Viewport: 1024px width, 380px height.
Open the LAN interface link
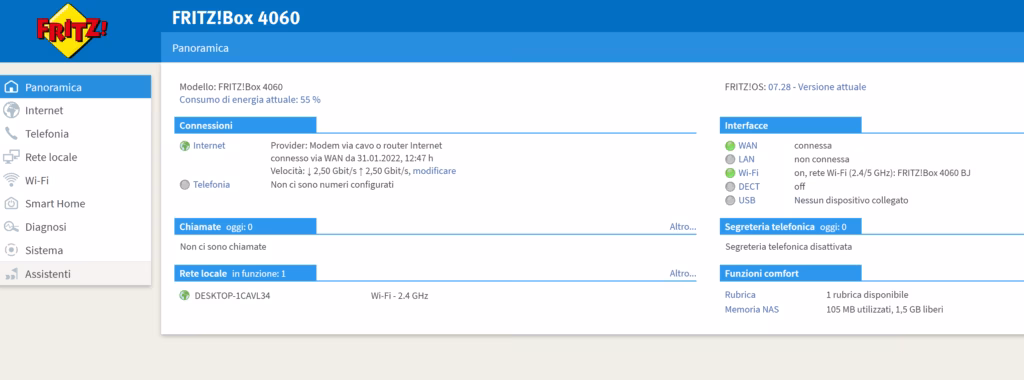pyautogui.click(x=746, y=159)
